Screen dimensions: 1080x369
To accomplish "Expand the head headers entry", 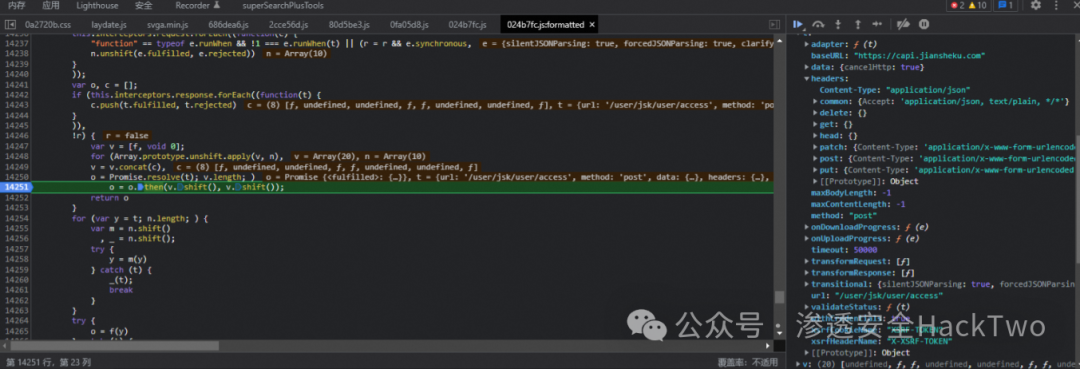I will coord(816,136).
